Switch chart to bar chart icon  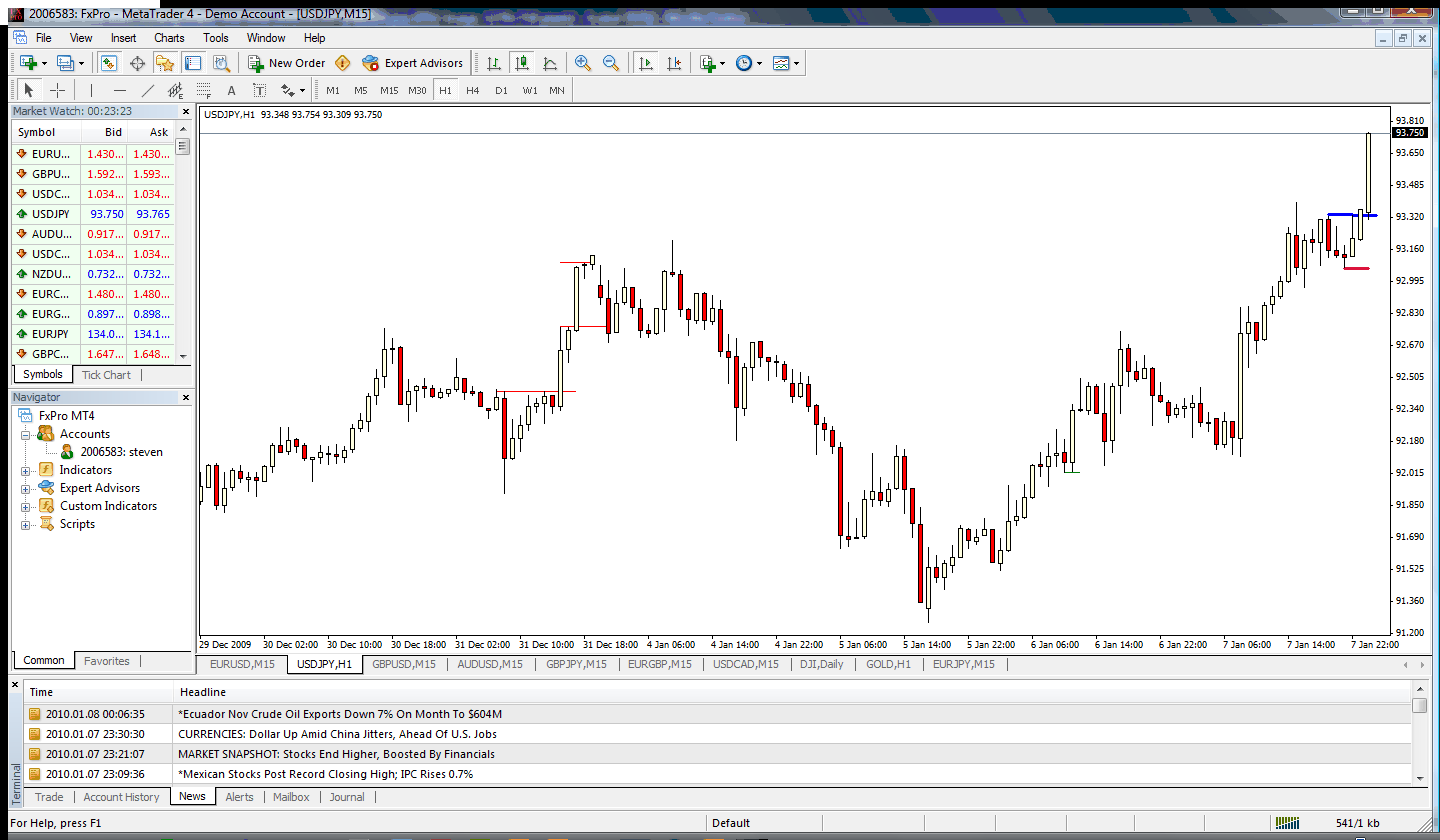(x=494, y=63)
